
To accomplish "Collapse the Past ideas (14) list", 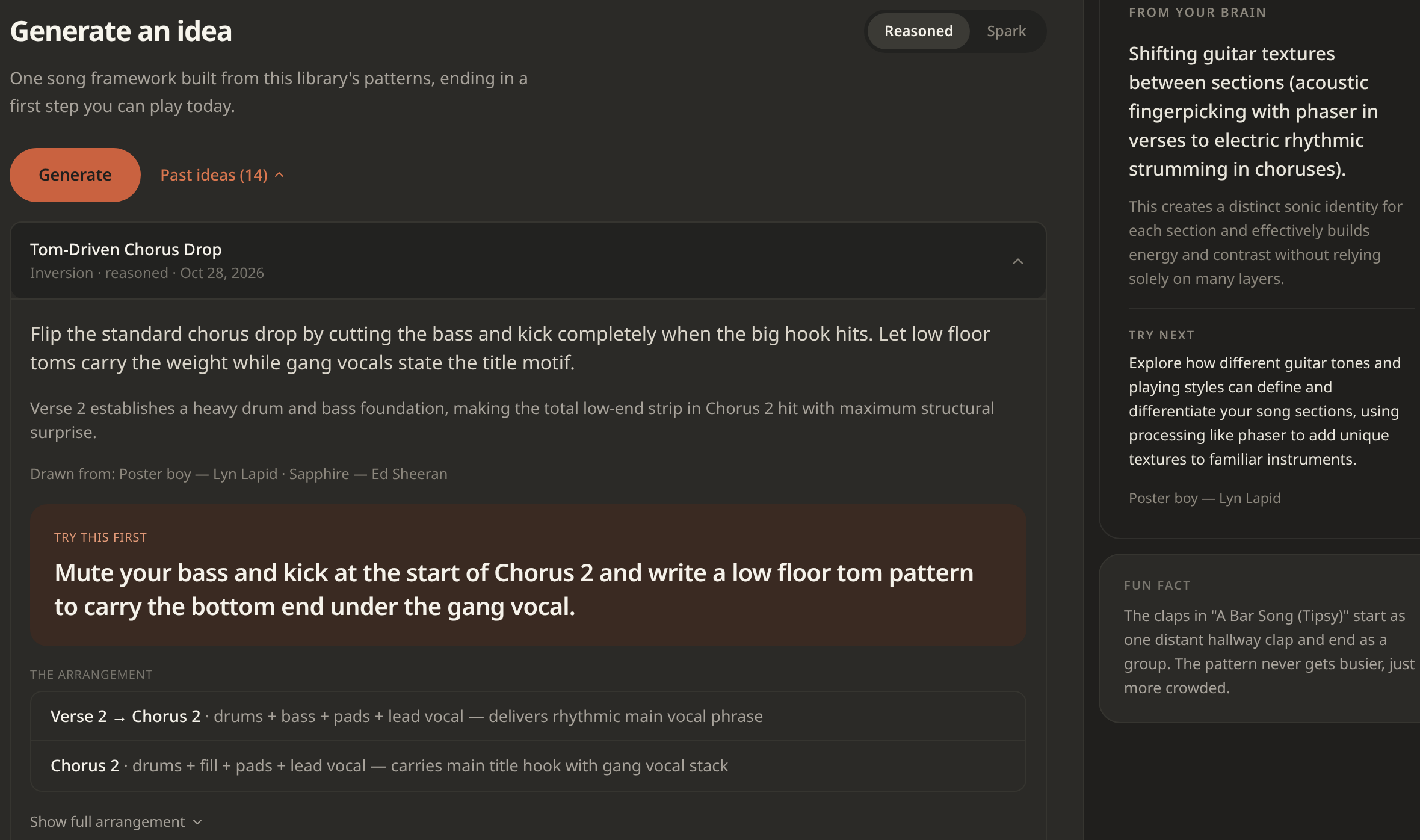I will tap(222, 175).
